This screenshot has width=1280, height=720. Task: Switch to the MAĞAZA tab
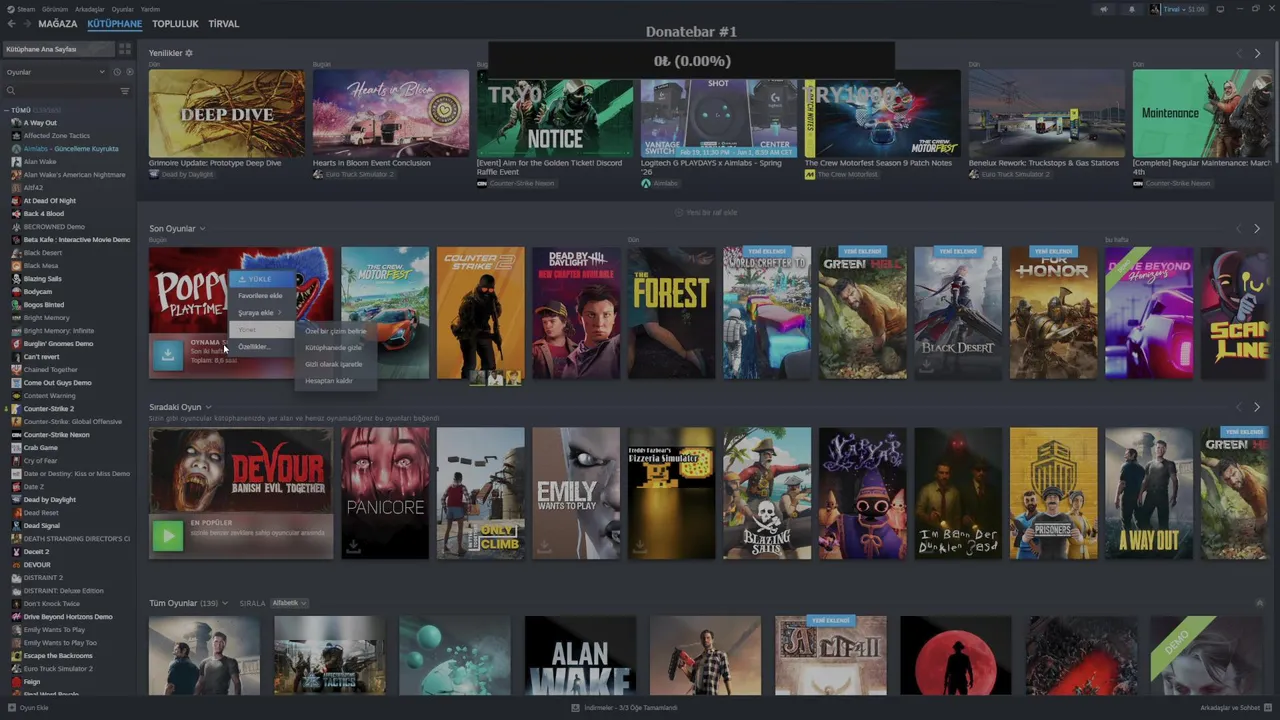click(58, 24)
